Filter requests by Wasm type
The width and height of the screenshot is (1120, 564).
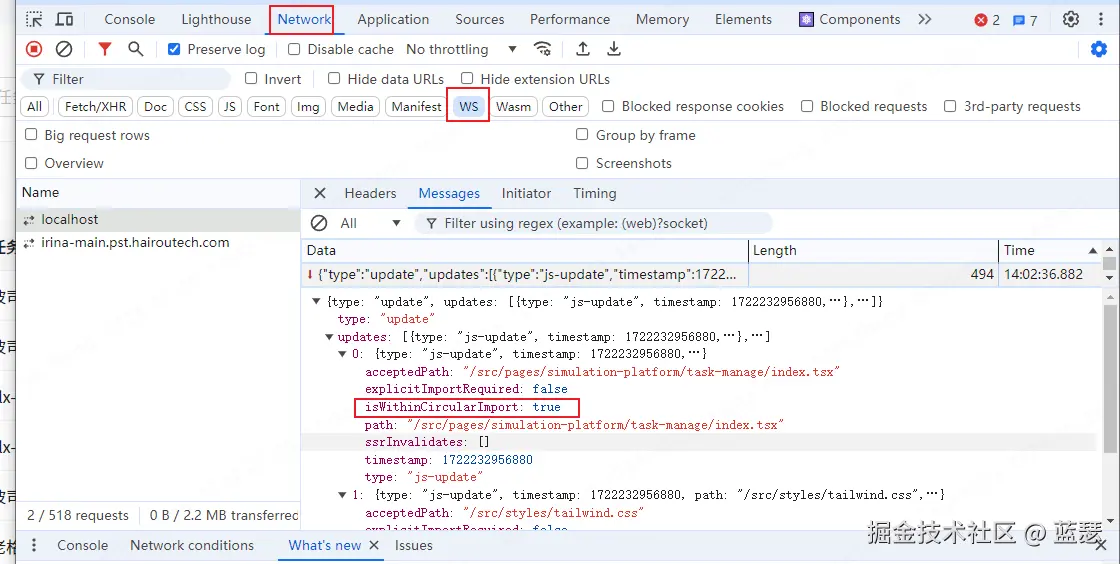pos(513,106)
